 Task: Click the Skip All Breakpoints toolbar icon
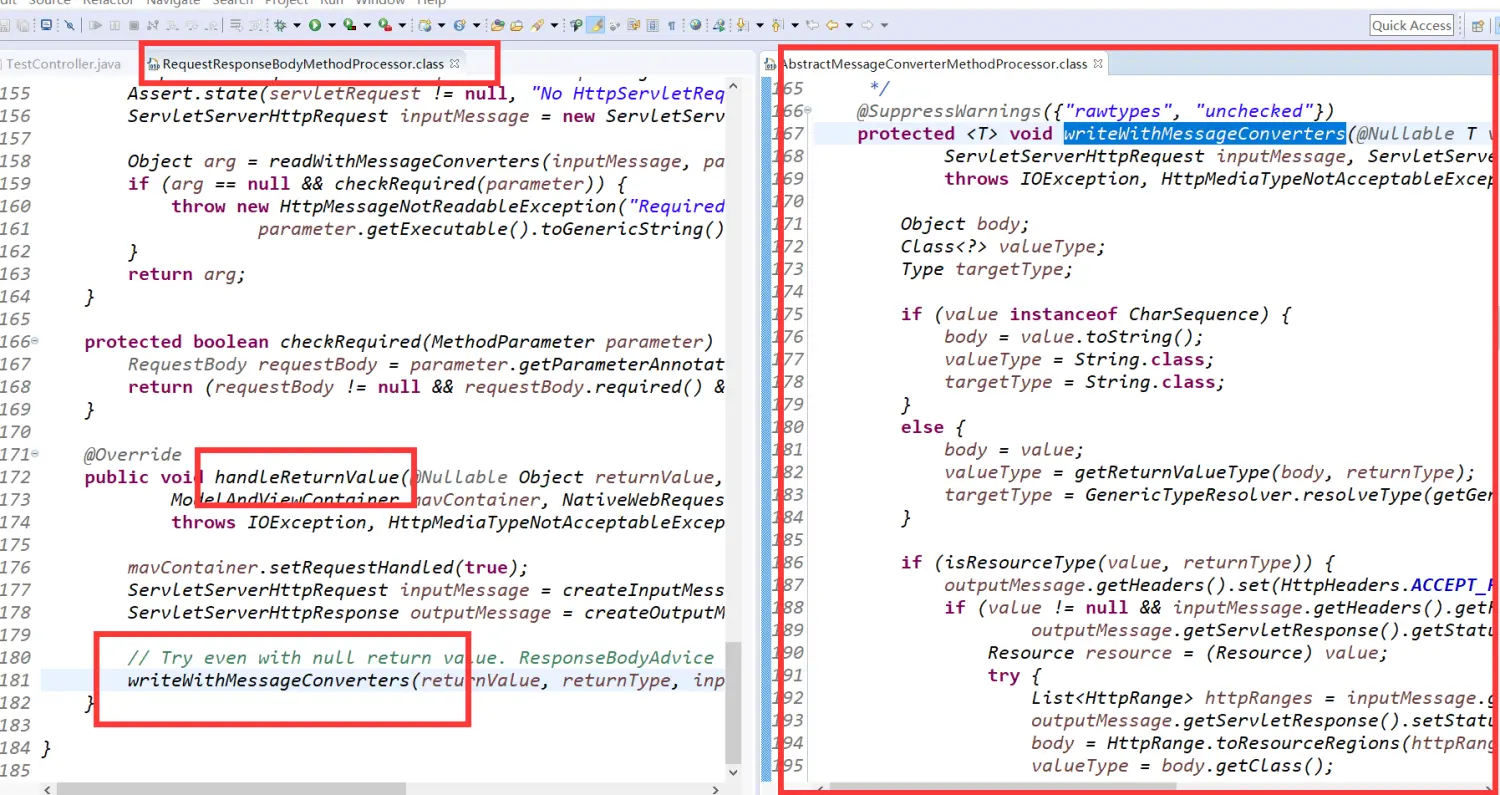tap(69, 25)
